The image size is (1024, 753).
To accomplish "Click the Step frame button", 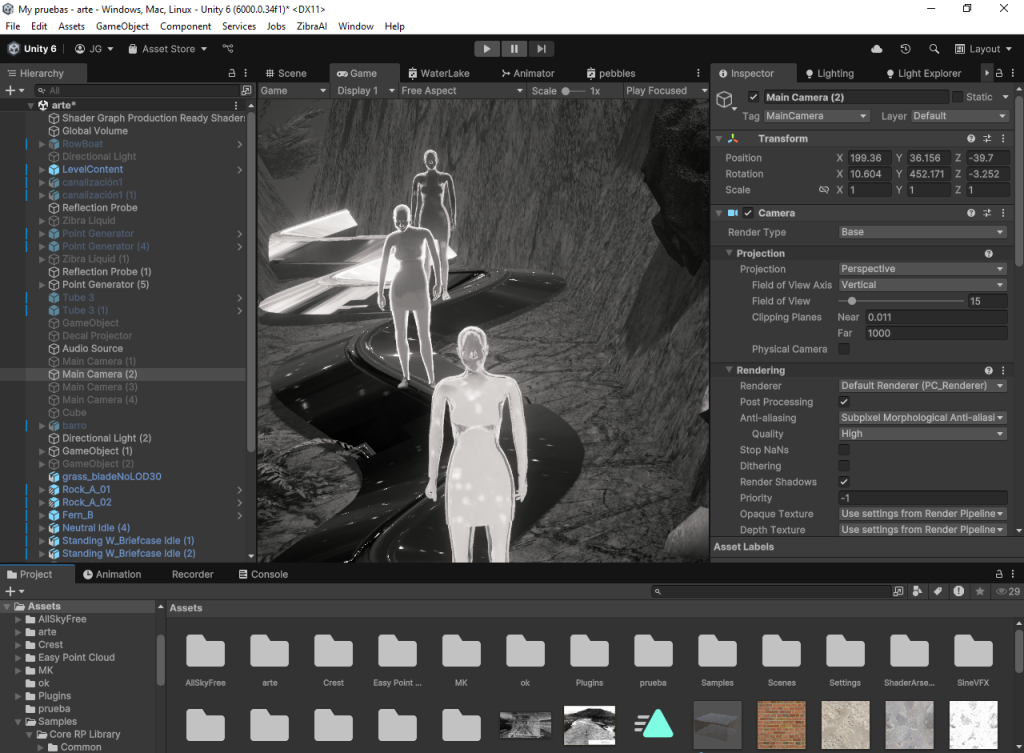I will 541,48.
